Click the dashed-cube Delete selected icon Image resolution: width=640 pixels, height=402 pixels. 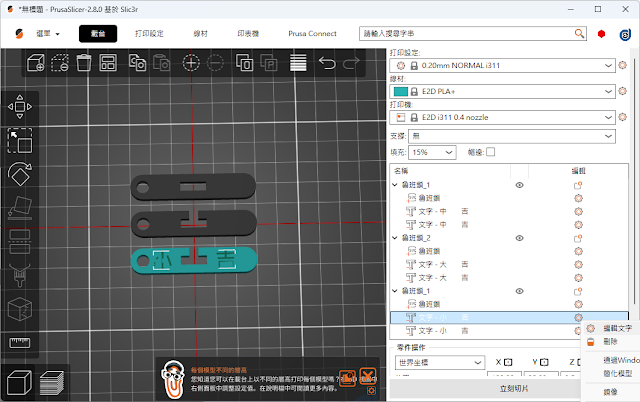60,63
